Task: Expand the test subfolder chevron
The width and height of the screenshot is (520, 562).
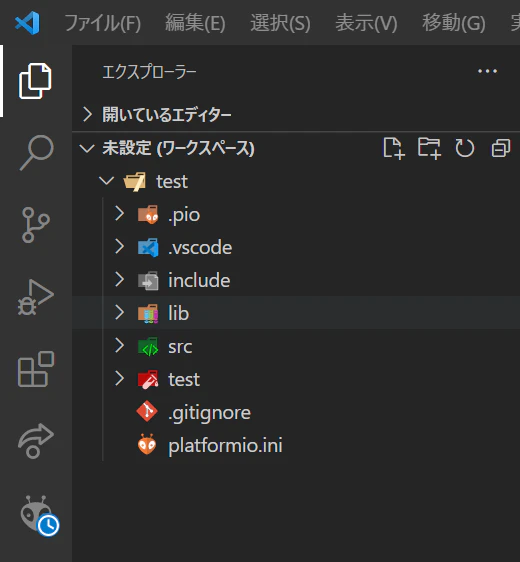Action: coord(119,378)
